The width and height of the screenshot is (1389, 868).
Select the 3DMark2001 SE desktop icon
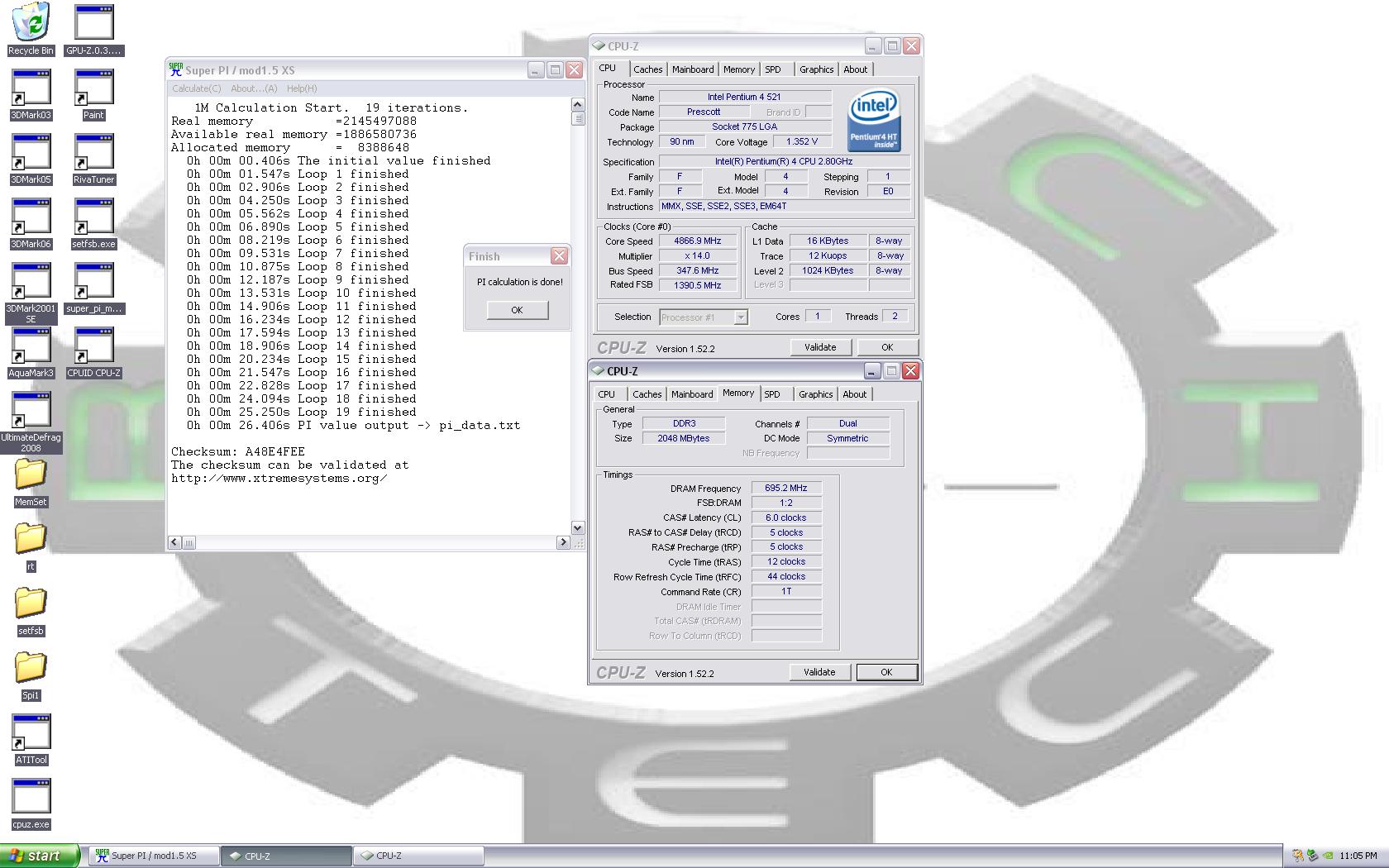pyautogui.click(x=31, y=293)
